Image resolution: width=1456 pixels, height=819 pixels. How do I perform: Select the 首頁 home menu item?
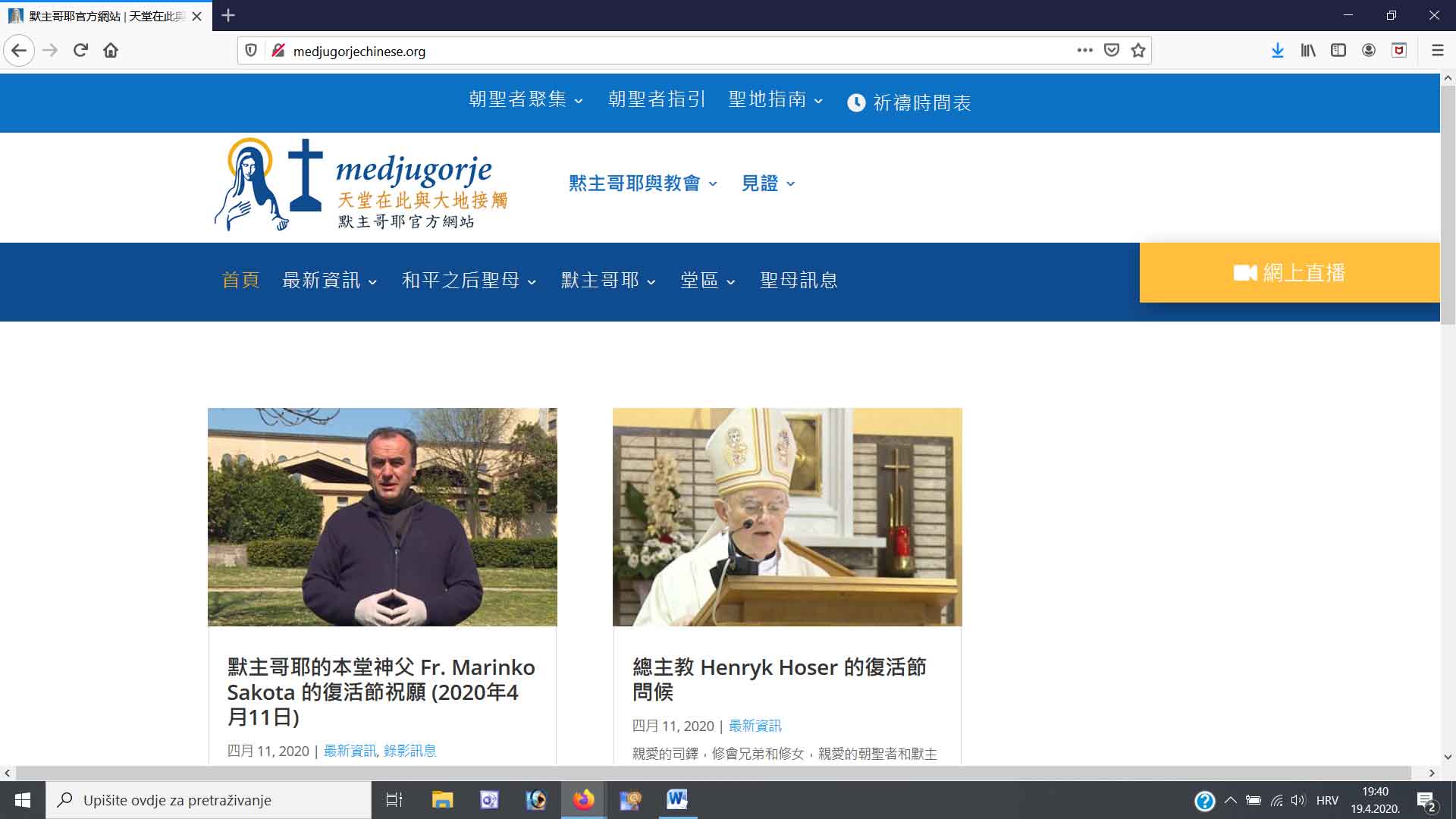240,281
